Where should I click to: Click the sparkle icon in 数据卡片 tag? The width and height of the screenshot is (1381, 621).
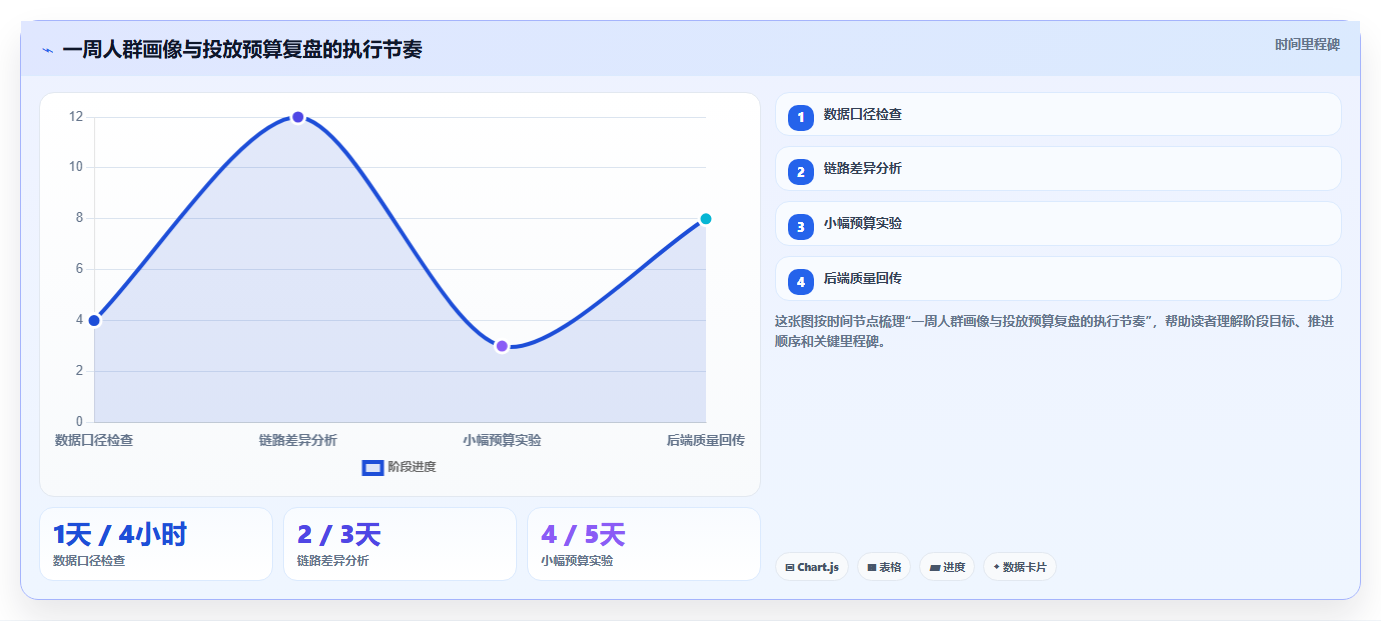pyautogui.click(x=997, y=567)
